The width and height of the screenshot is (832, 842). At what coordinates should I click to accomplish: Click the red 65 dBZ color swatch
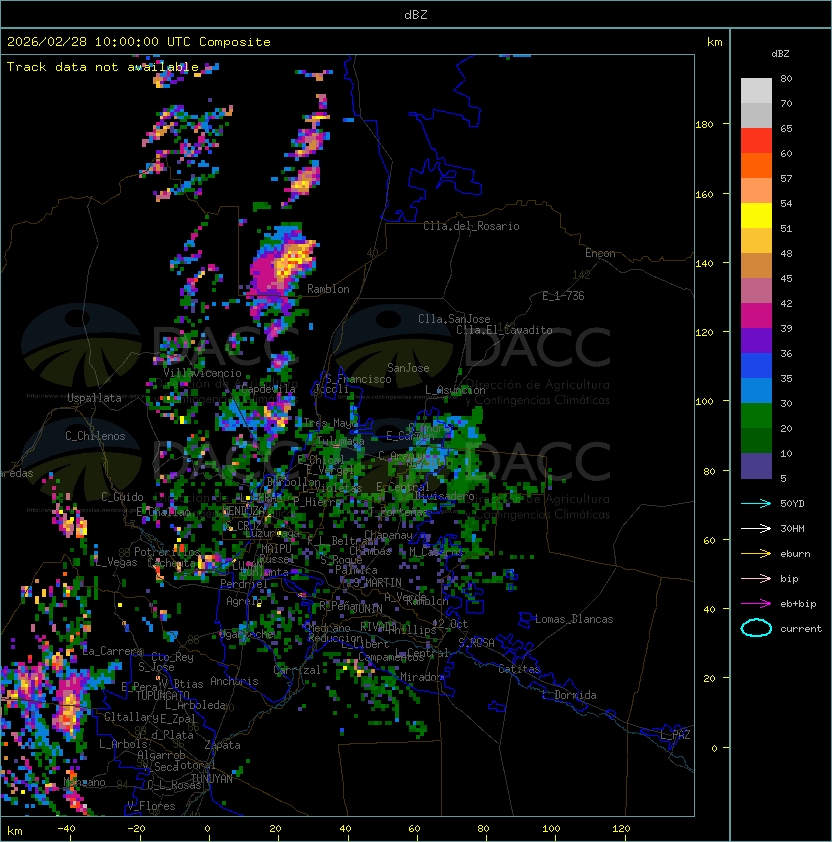(756, 141)
